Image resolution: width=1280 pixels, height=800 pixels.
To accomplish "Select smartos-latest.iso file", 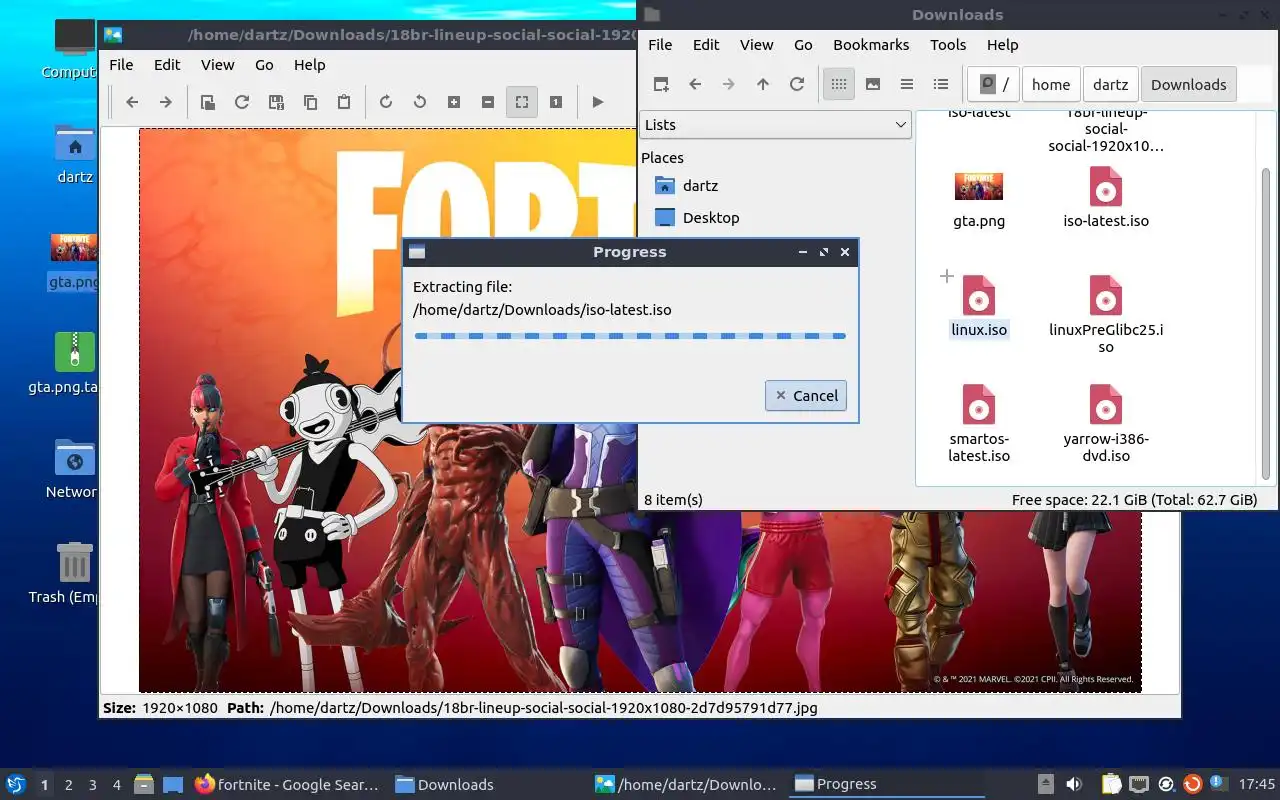I will [979, 423].
